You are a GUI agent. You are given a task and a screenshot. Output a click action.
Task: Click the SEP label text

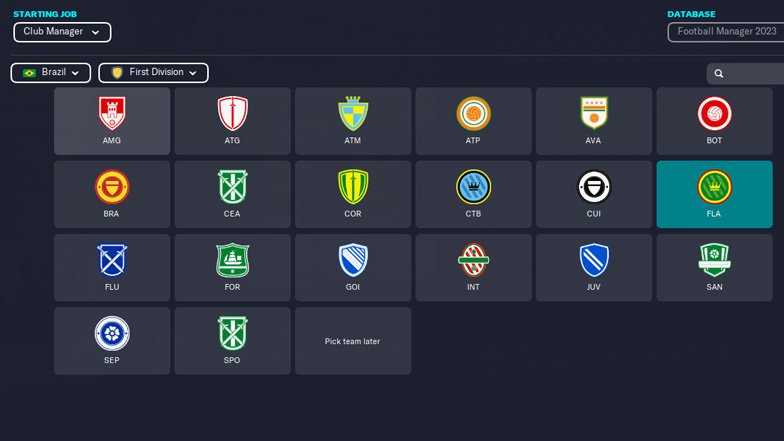click(x=112, y=360)
